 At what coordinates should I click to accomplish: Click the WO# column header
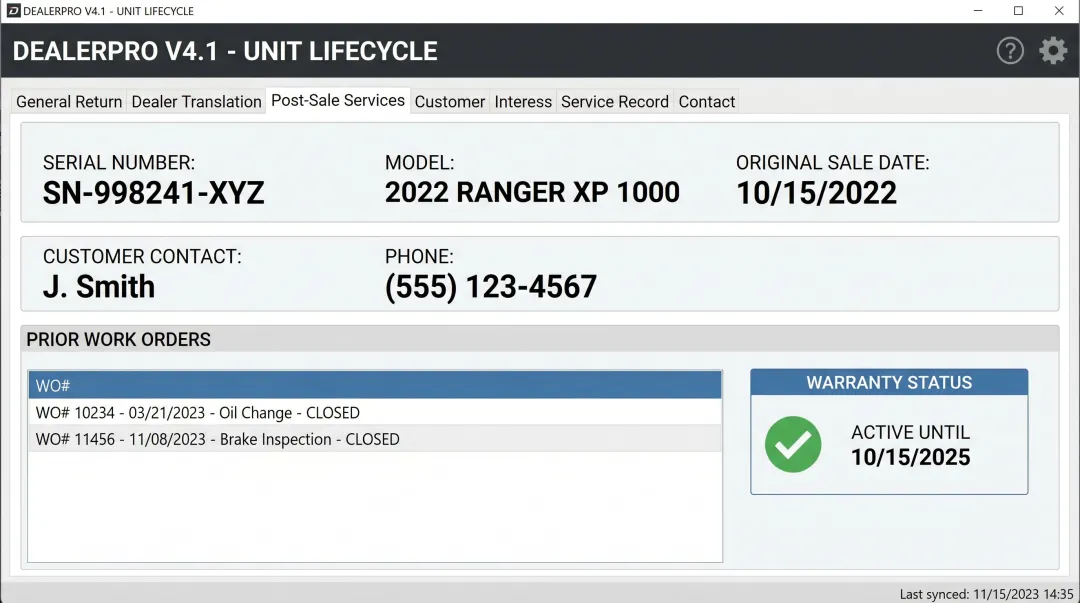coord(375,384)
